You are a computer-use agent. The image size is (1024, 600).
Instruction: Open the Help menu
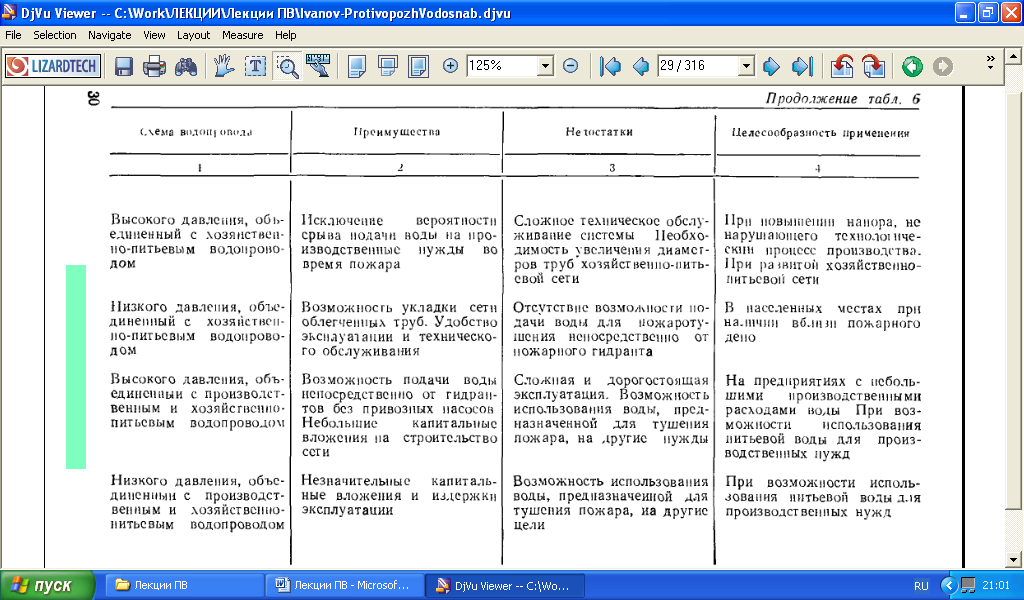point(285,35)
